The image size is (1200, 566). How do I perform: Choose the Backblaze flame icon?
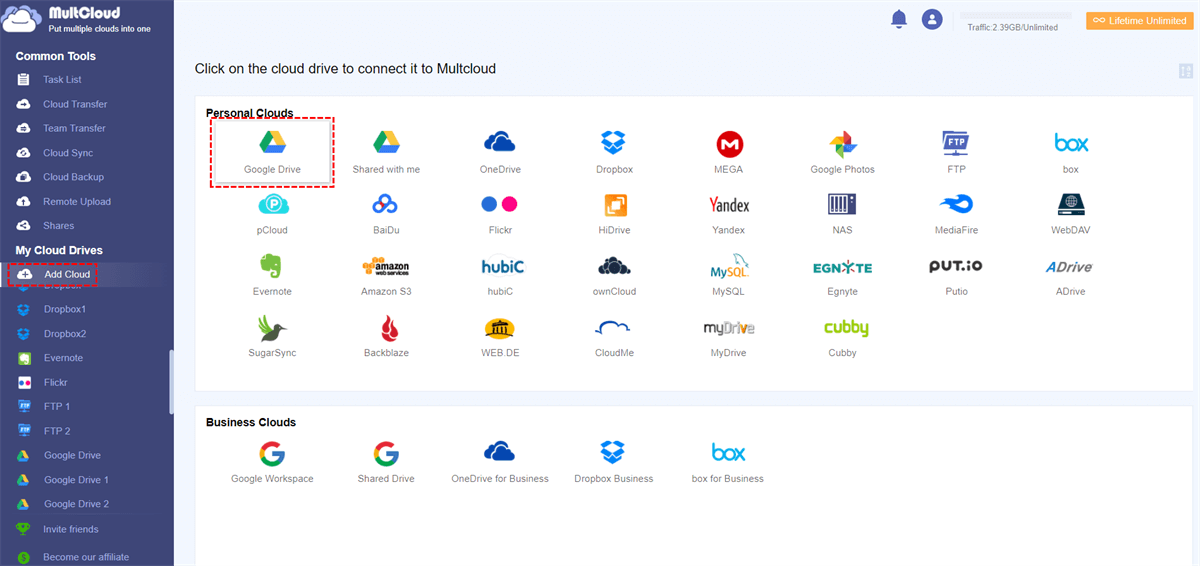386,328
